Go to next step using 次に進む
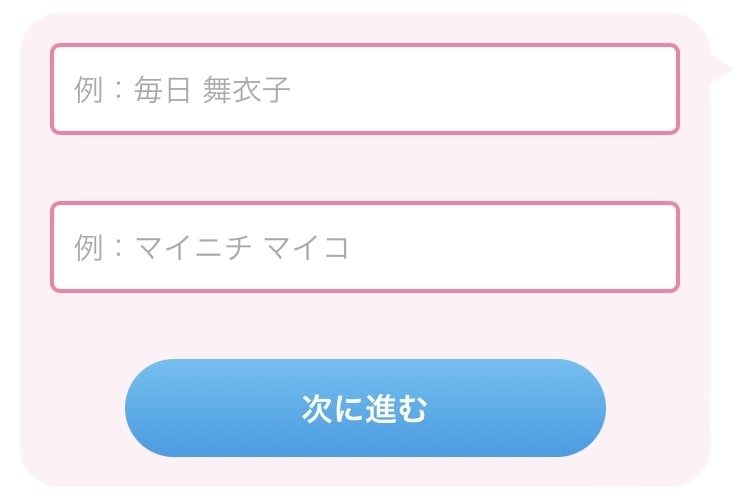 pyautogui.click(x=365, y=408)
